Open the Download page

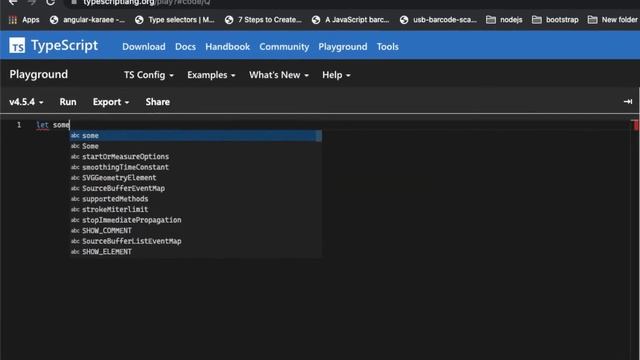click(x=144, y=47)
